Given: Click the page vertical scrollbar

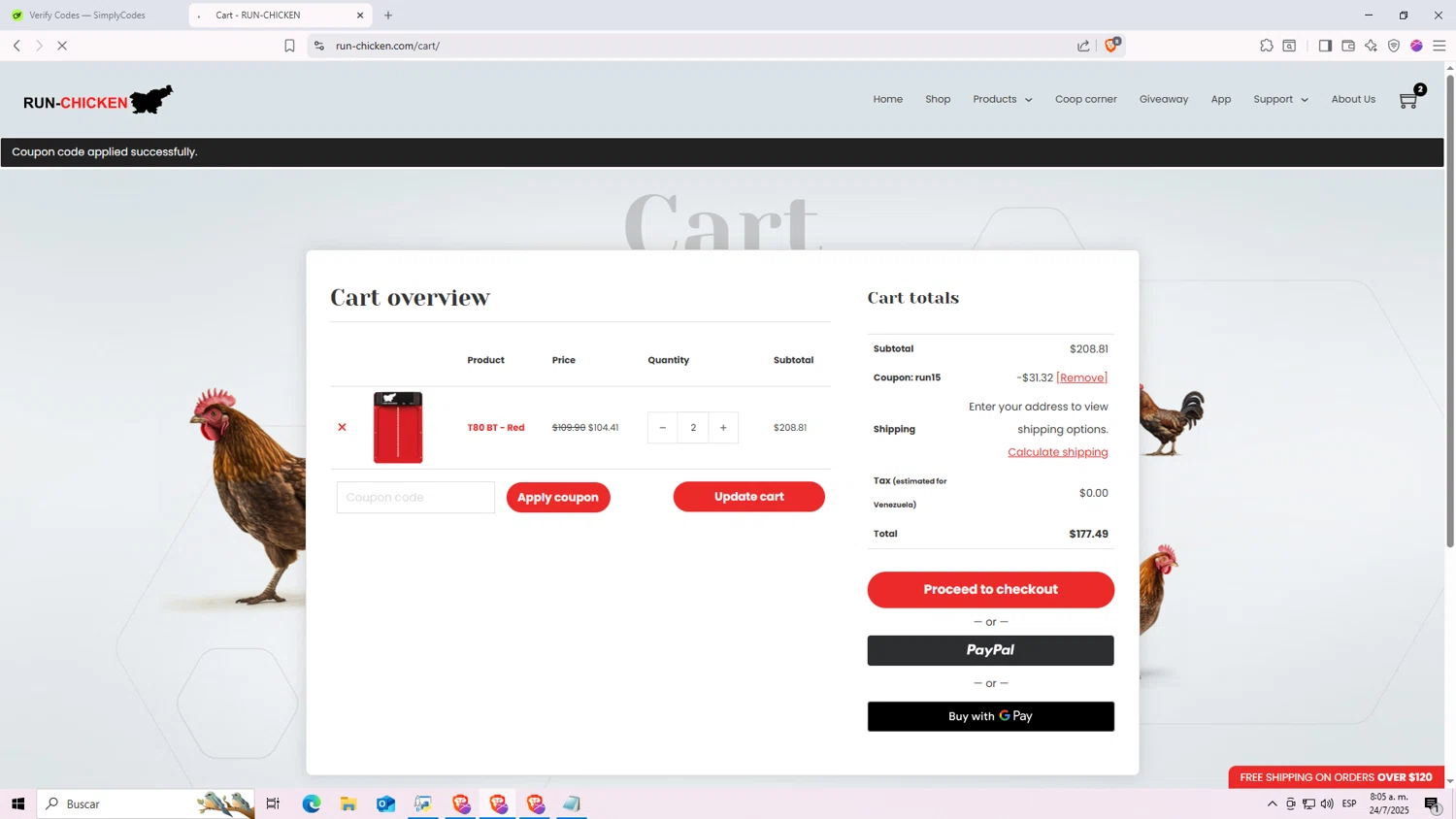Looking at the screenshot, I should tap(1450, 311).
